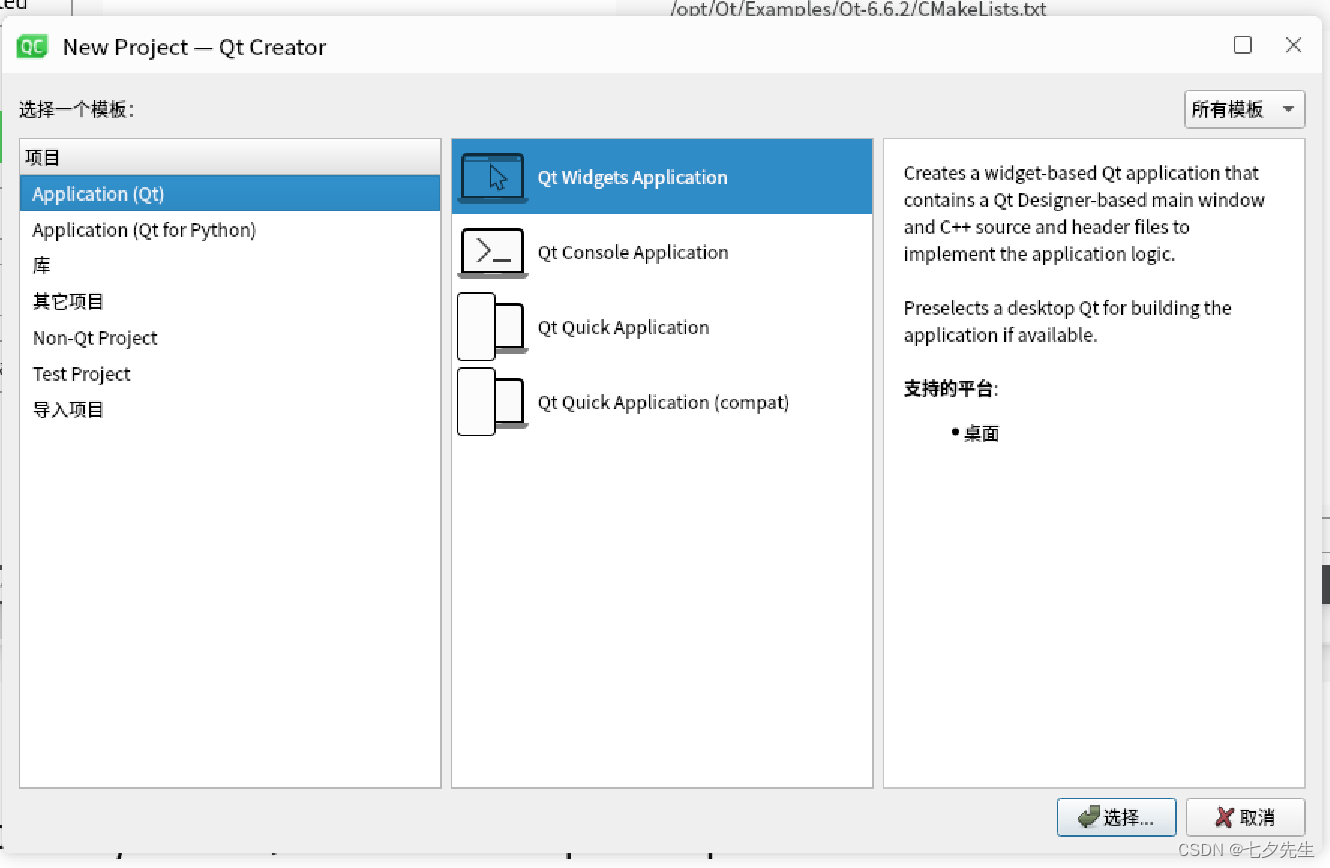Image resolution: width=1330 pixels, height=868 pixels.
Task: Click the Qt Console Application terminal icon
Action: pos(492,253)
